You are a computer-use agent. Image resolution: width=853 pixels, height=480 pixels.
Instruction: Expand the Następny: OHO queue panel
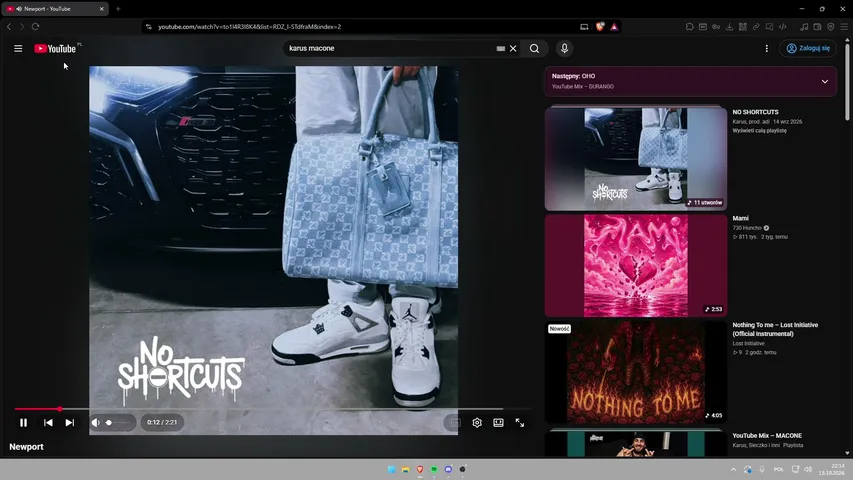pos(825,81)
